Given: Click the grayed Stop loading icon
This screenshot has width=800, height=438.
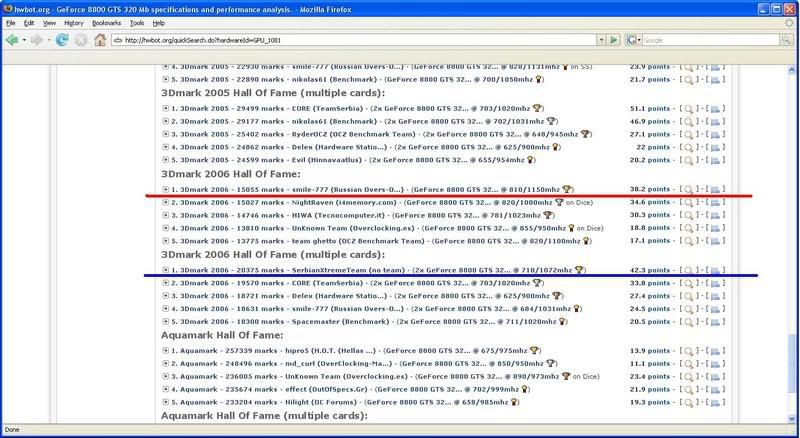Looking at the screenshot, I should (x=81, y=40).
